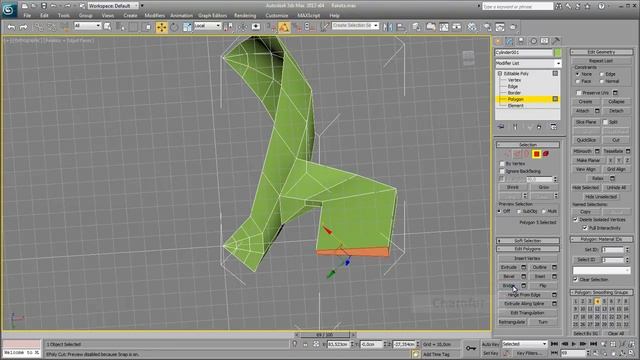Check the Preserve UVs option
This screenshot has height=360, width=640.
(579, 93)
